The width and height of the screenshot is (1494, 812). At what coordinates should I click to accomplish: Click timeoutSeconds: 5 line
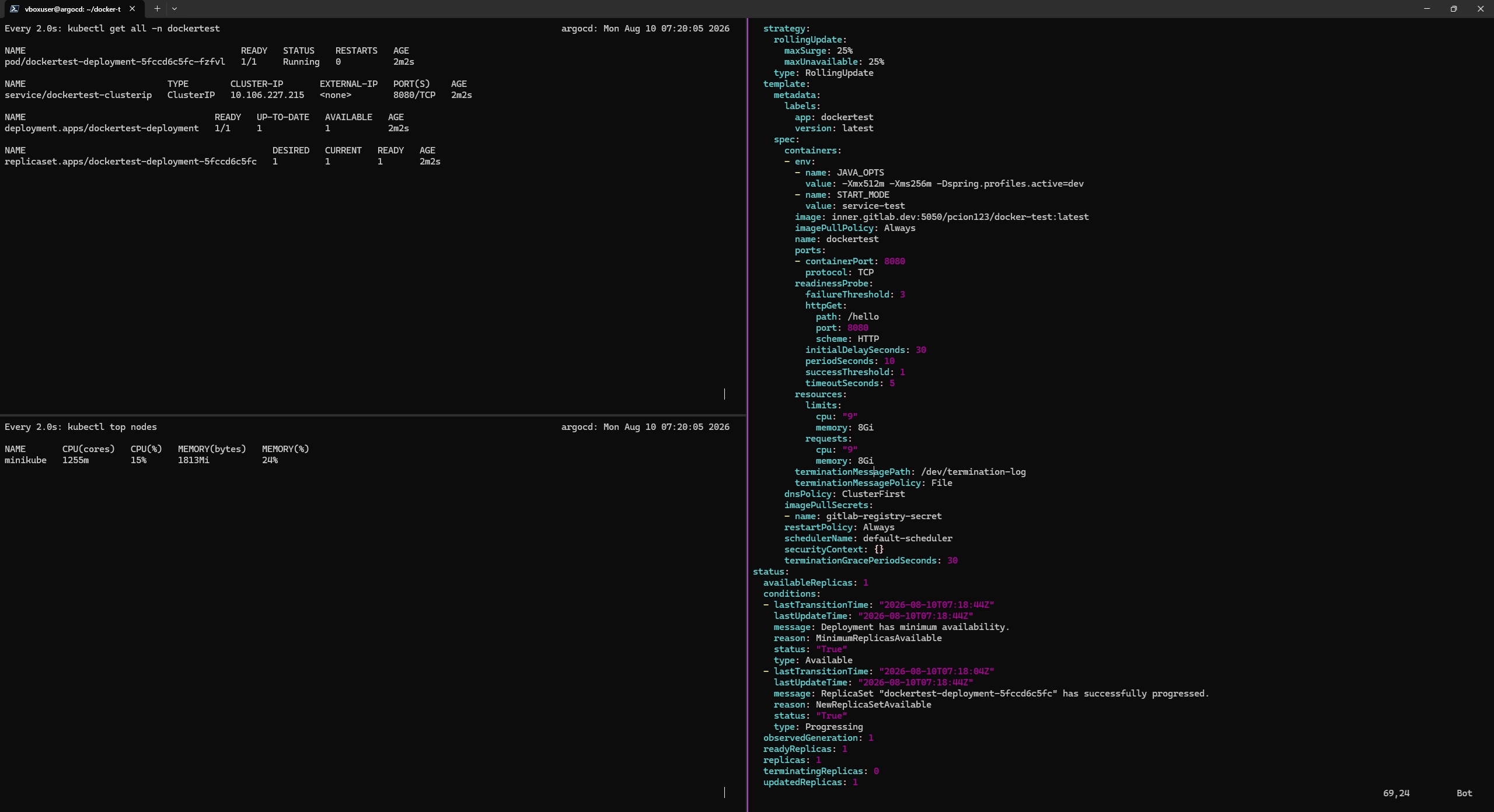pos(850,383)
